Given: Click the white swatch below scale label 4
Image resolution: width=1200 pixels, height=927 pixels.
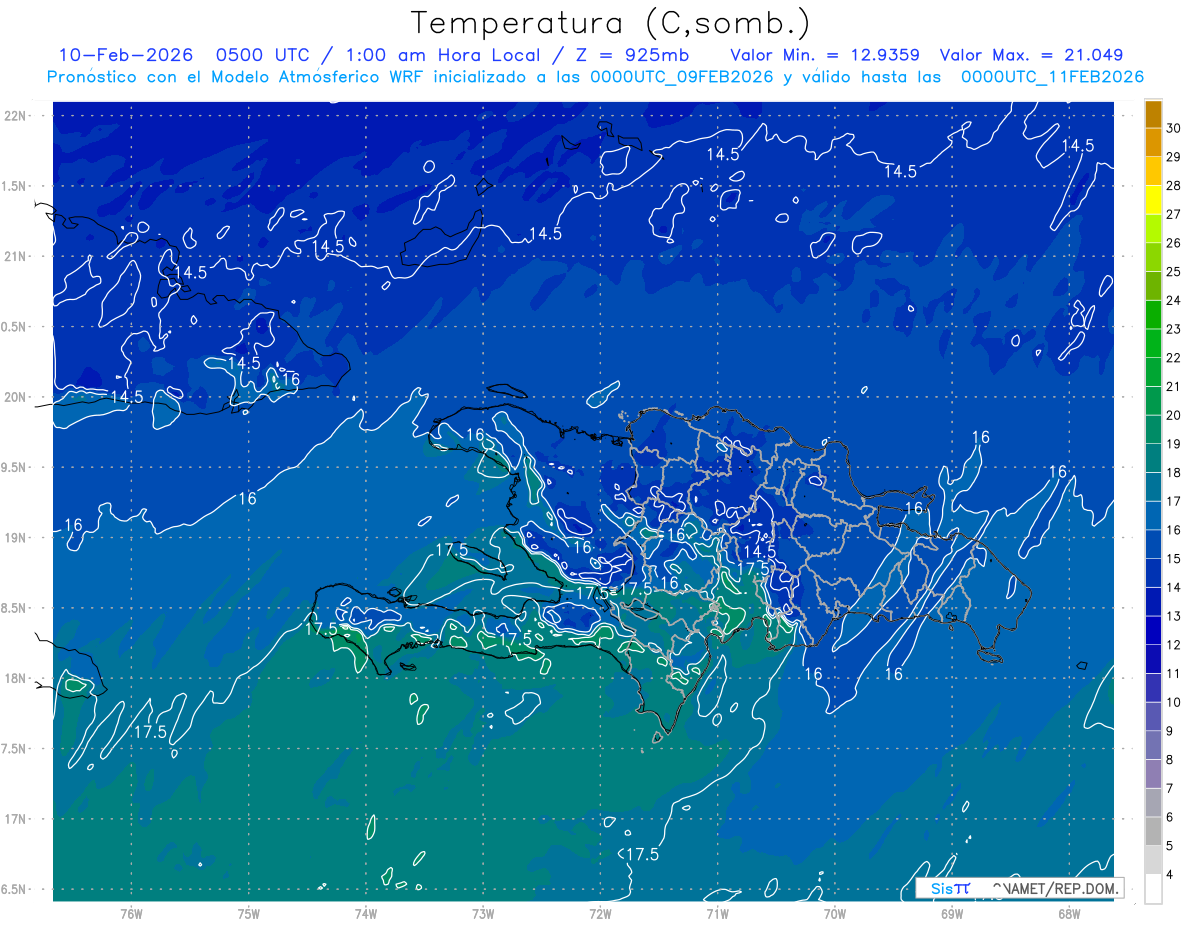Looking at the screenshot, I should tap(1153, 889).
